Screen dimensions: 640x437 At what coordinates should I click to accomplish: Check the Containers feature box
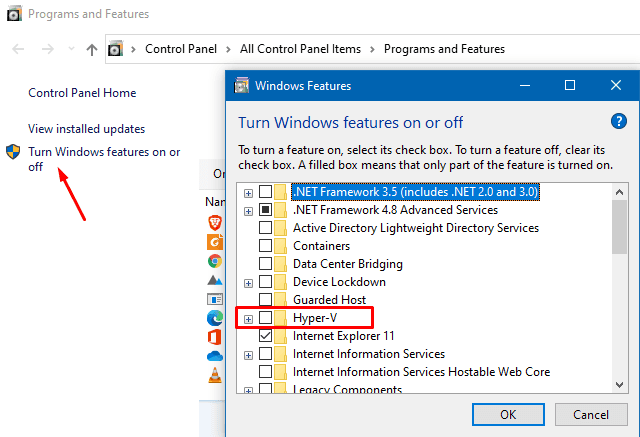[265, 246]
